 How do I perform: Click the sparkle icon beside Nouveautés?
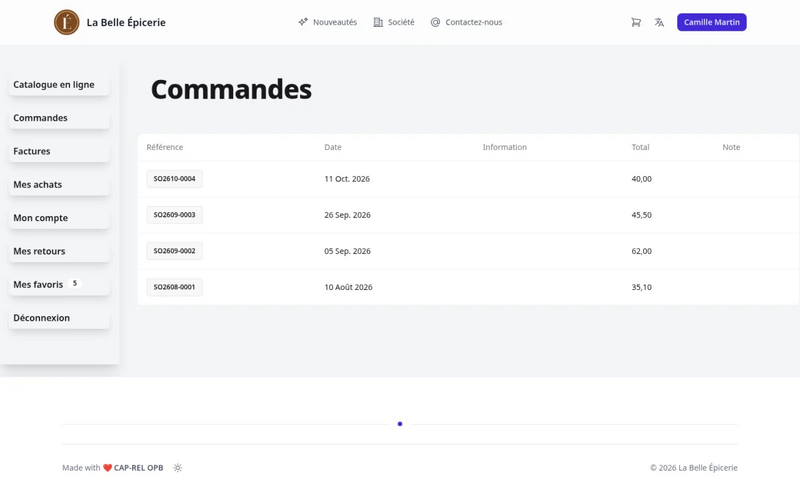[303, 22]
